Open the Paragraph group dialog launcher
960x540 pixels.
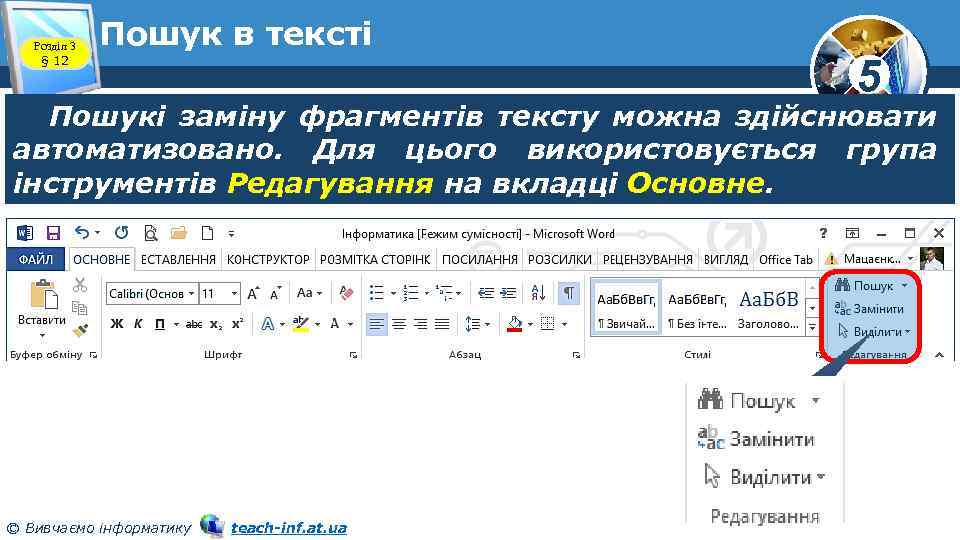576,354
